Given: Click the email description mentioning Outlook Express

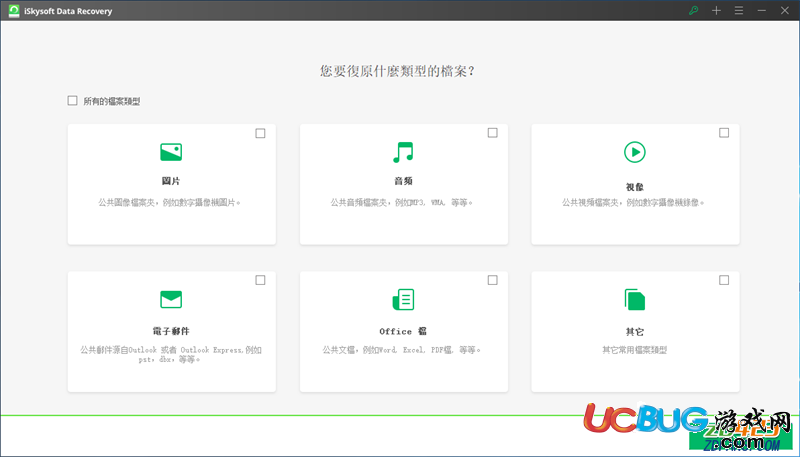Looking at the screenshot, I should click(171, 354).
